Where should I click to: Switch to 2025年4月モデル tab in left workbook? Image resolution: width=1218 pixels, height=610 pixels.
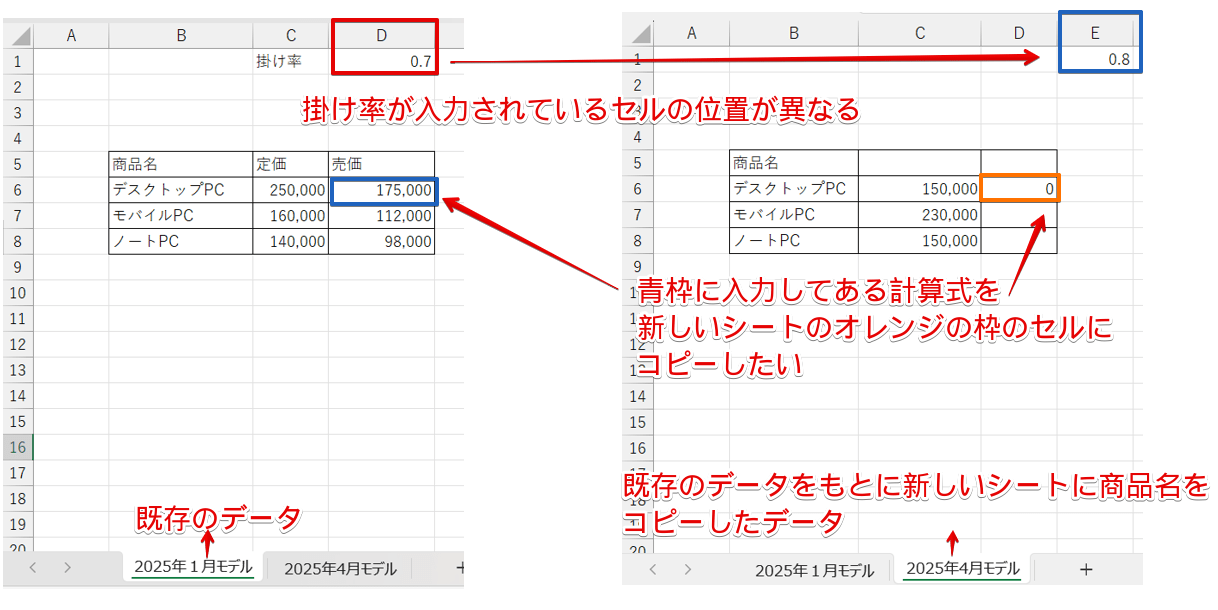pos(340,568)
